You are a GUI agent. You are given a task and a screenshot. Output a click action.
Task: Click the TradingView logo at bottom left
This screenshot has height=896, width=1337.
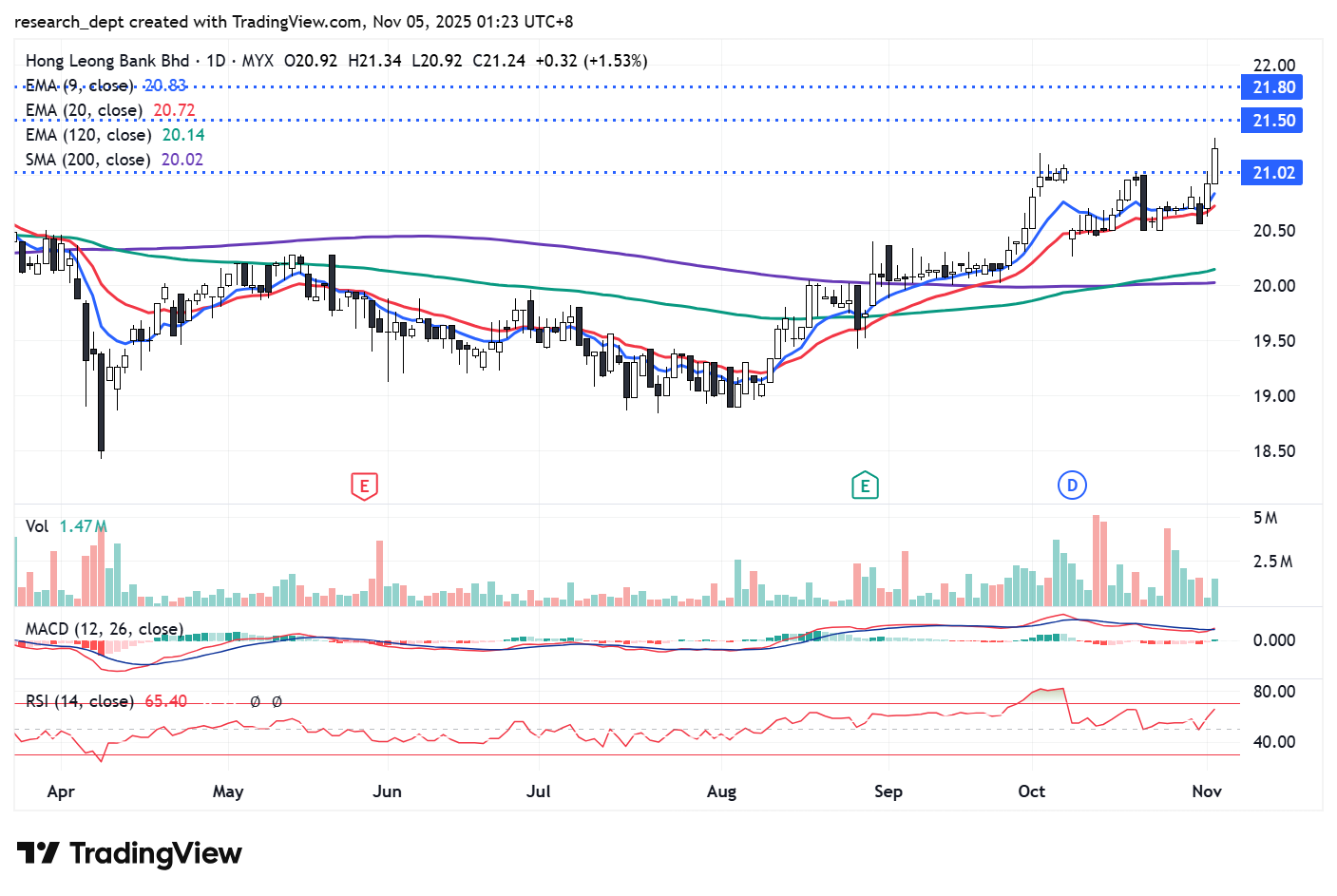pos(129,853)
